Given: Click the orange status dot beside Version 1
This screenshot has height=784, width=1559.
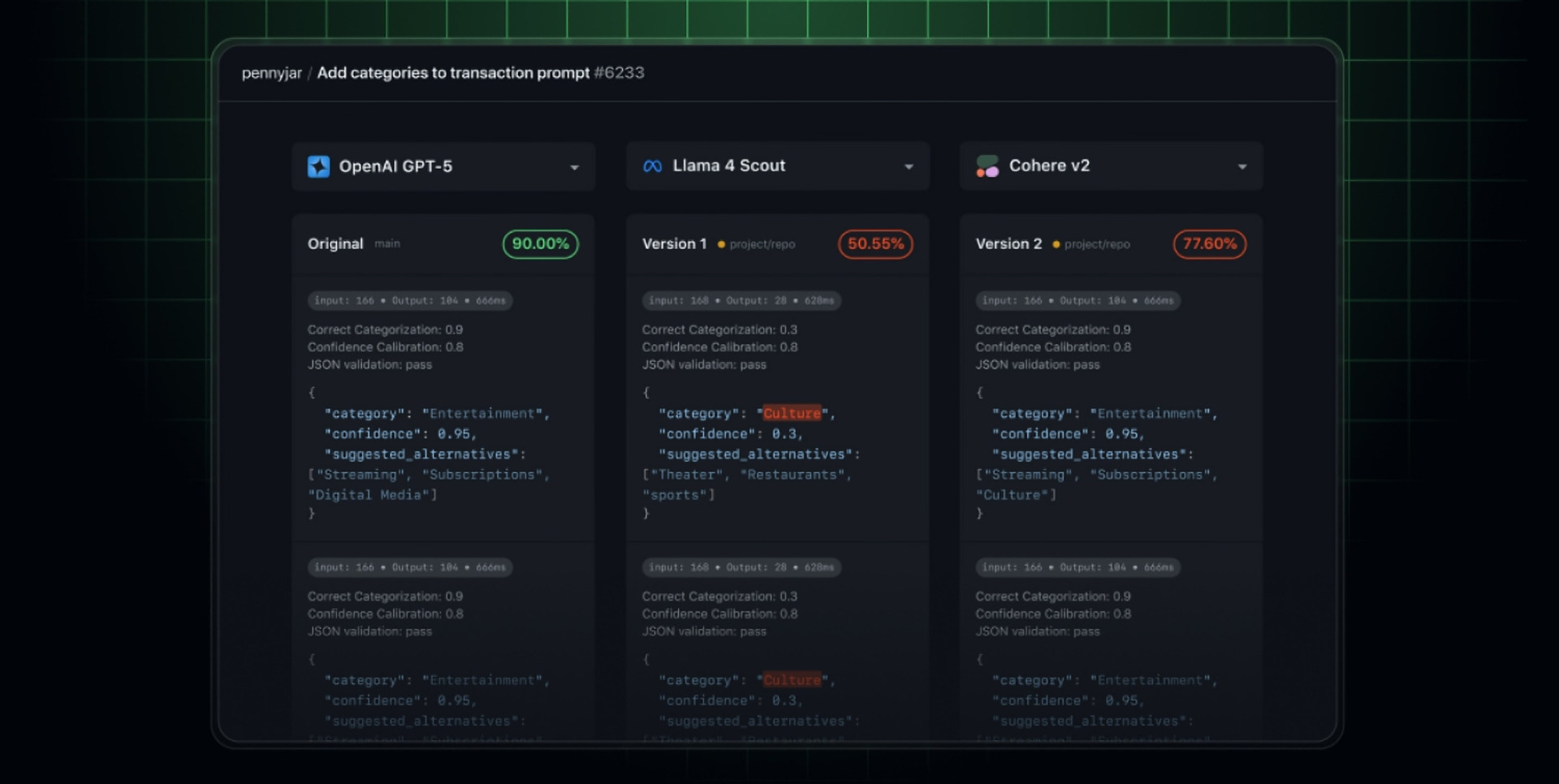Looking at the screenshot, I should [x=721, y=244].
